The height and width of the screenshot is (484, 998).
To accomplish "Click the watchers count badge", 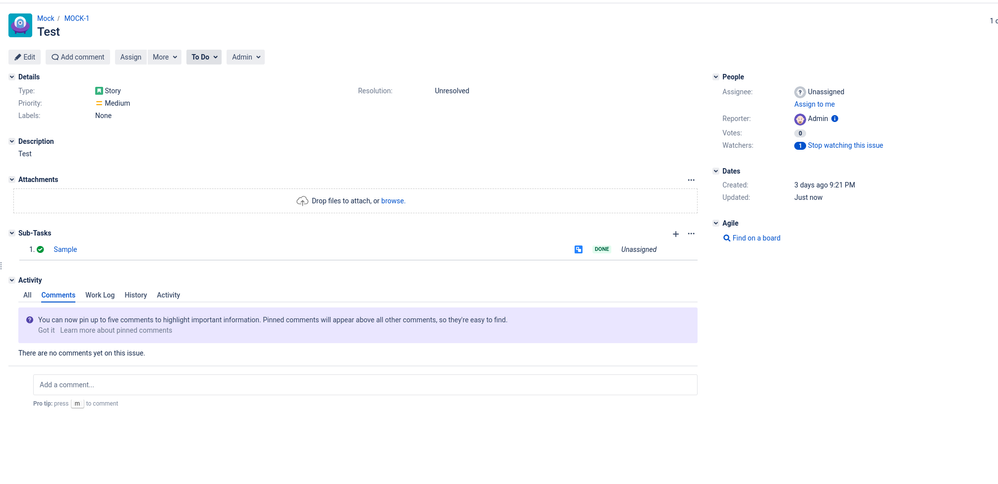I will point(800,146).
